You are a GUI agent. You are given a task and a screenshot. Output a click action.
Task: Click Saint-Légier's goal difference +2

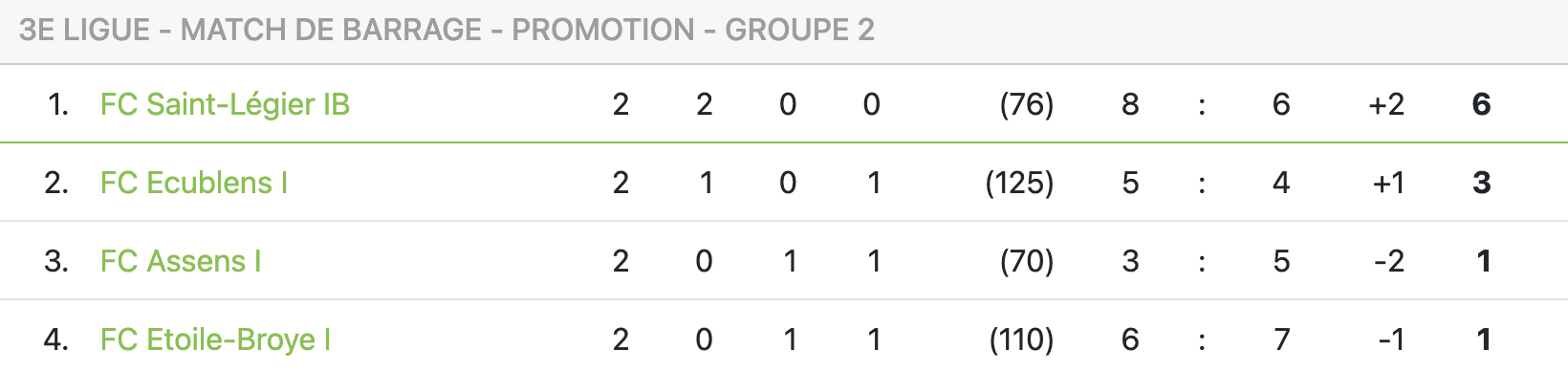point(1386,104)
